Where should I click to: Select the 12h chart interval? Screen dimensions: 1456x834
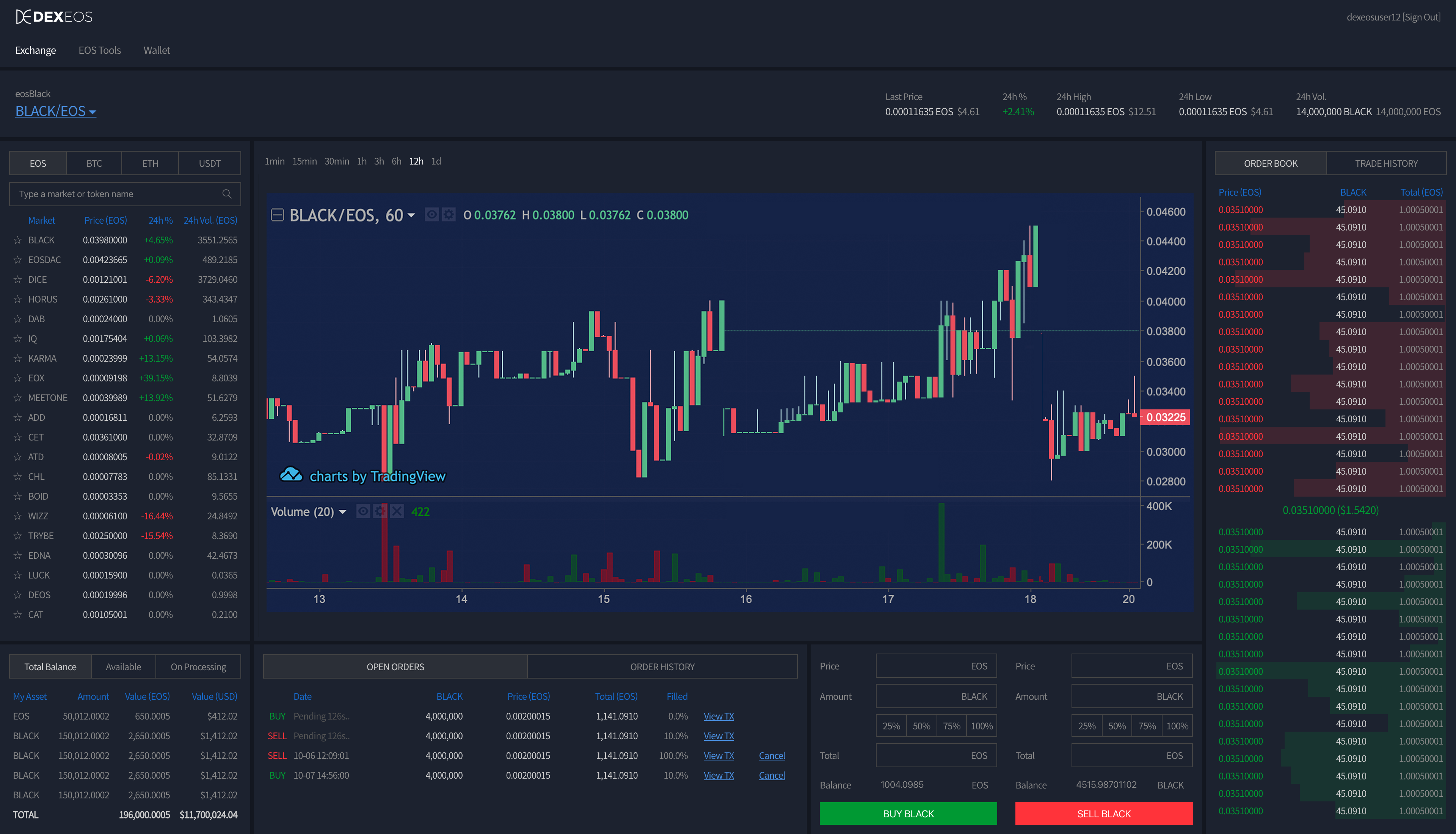tap(416, 161)
